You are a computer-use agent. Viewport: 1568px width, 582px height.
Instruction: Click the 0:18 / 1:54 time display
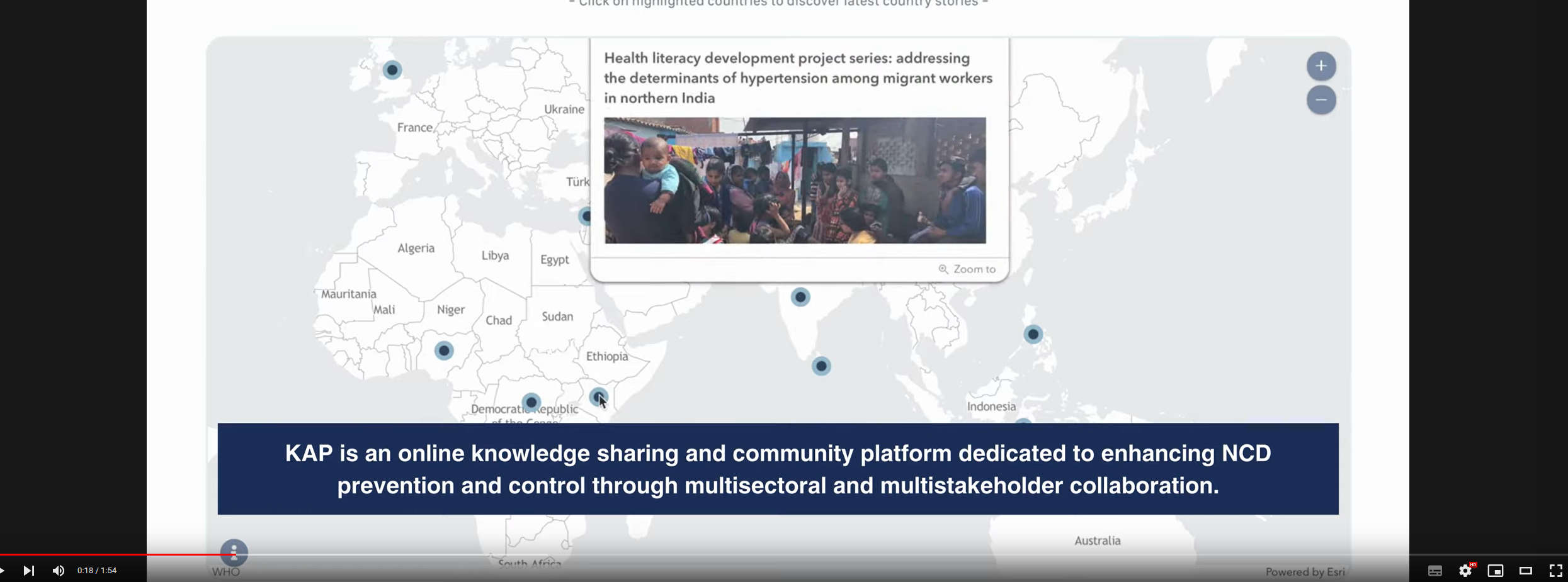[97, 571]
